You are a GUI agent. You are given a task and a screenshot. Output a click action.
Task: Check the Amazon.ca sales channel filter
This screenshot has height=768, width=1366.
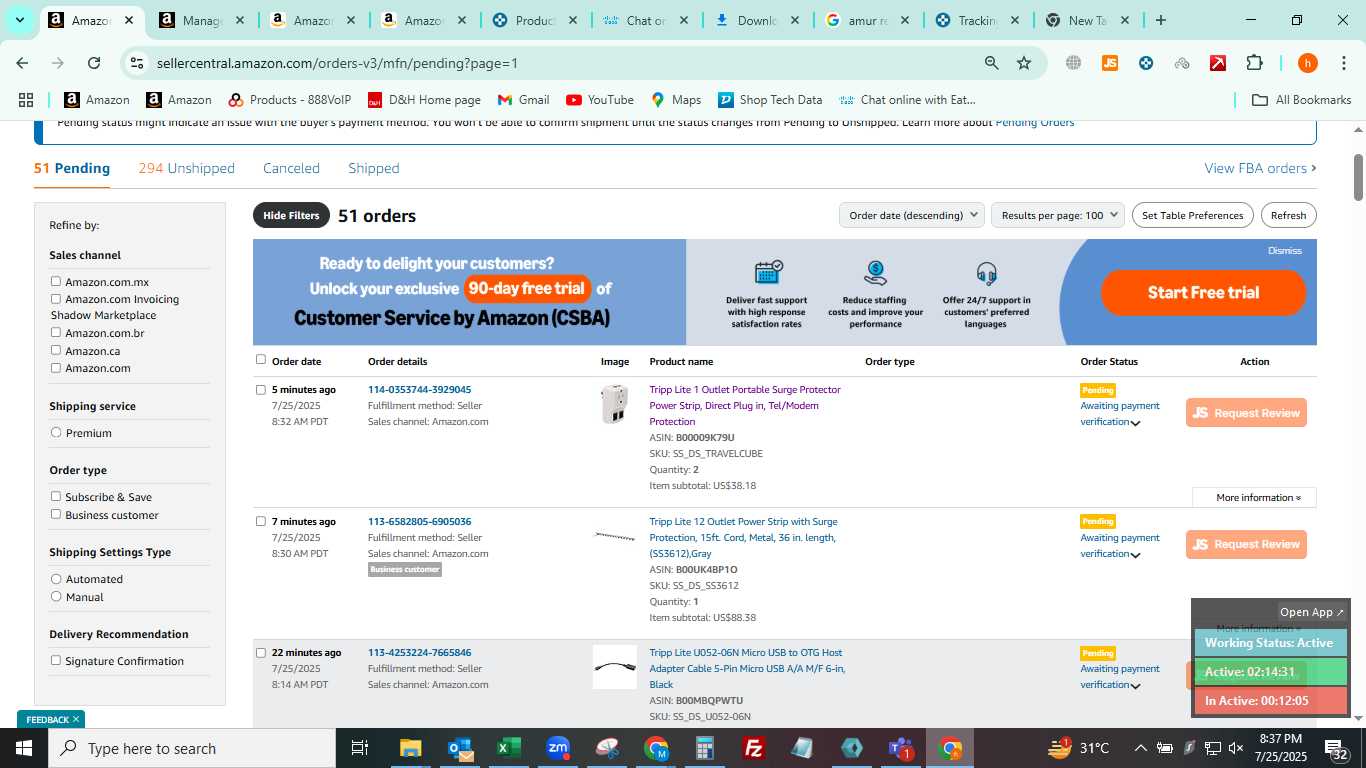pyautogui.click(x=56, y=351)
